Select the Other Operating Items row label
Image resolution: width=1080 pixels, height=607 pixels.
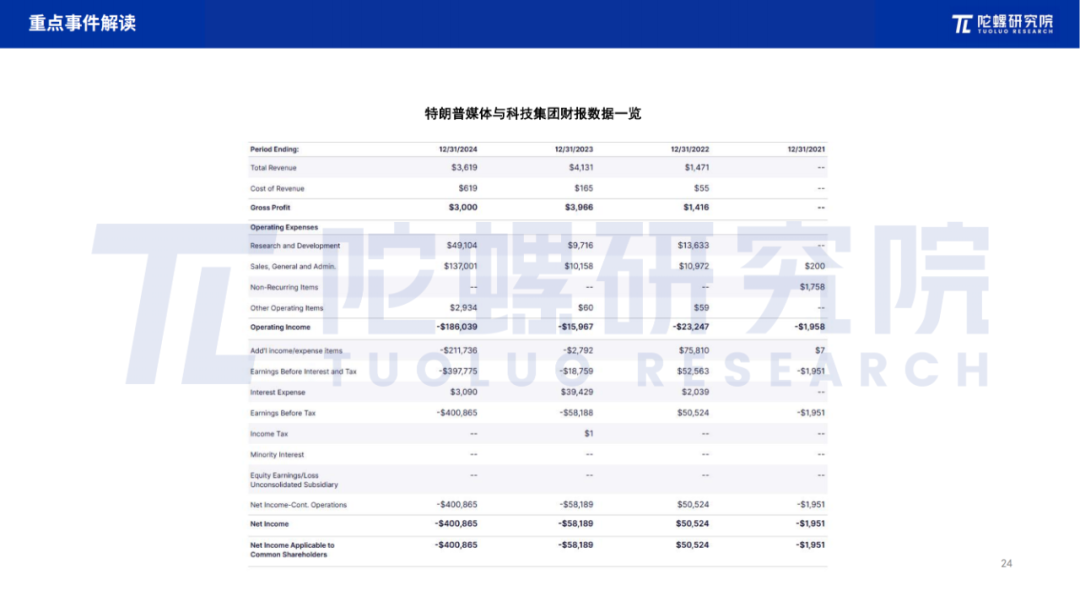[x=286, y=308]
